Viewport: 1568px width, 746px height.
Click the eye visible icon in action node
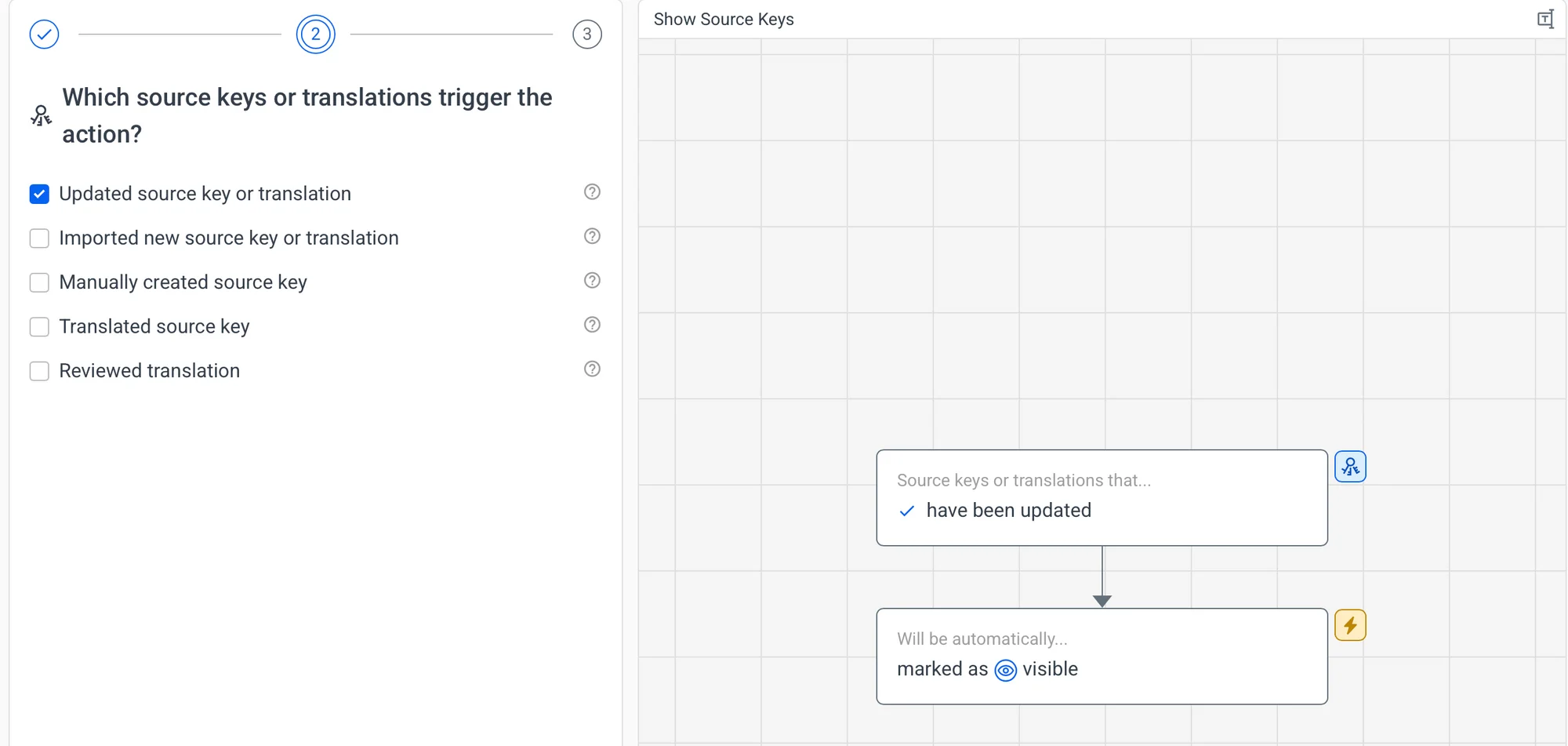pos(1005,670)
